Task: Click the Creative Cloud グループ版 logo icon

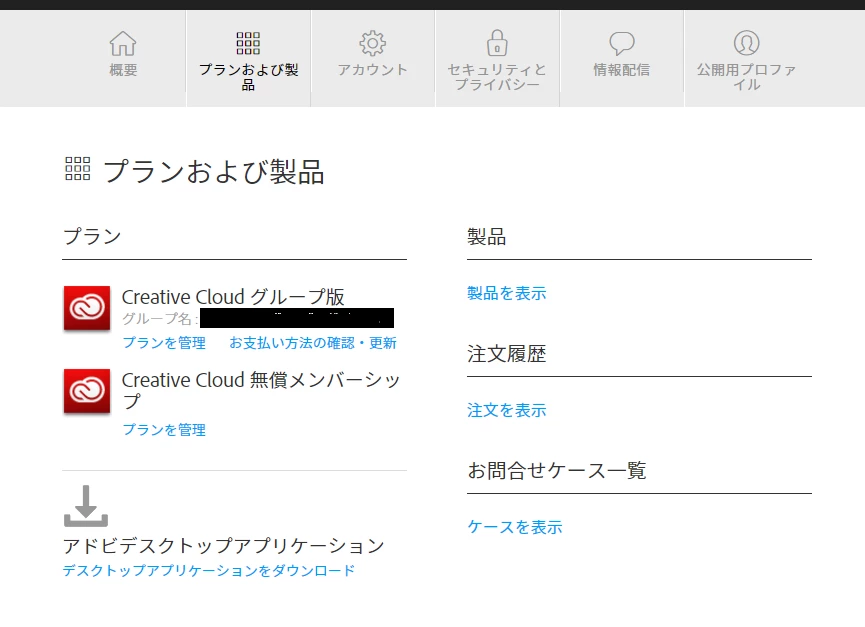Action: pyautogui.click(x=87, y=308)
